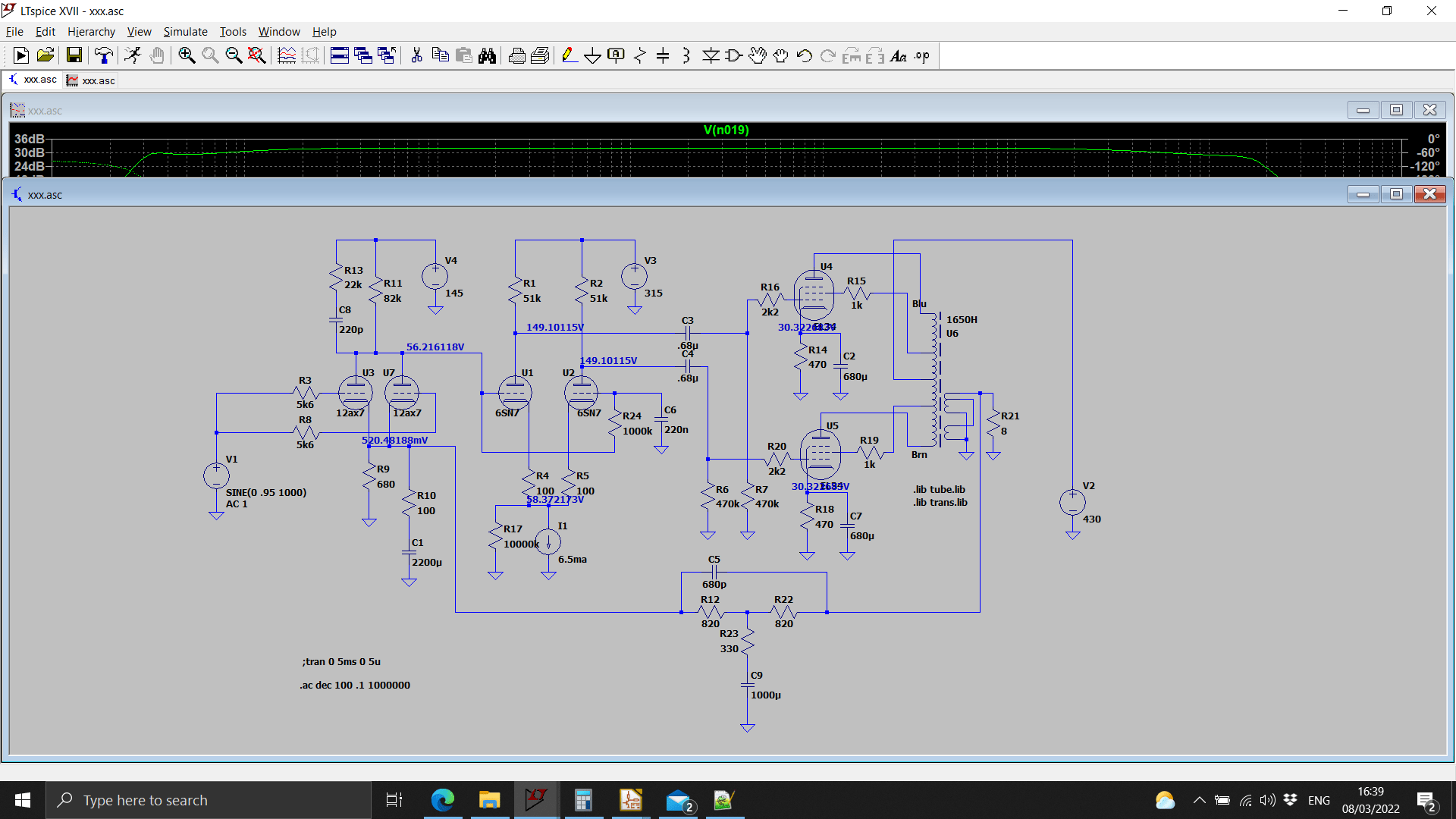Select the Copy tool icon
The height and width of the screenshot is (819, 1456).
click(x=440, y=55)
